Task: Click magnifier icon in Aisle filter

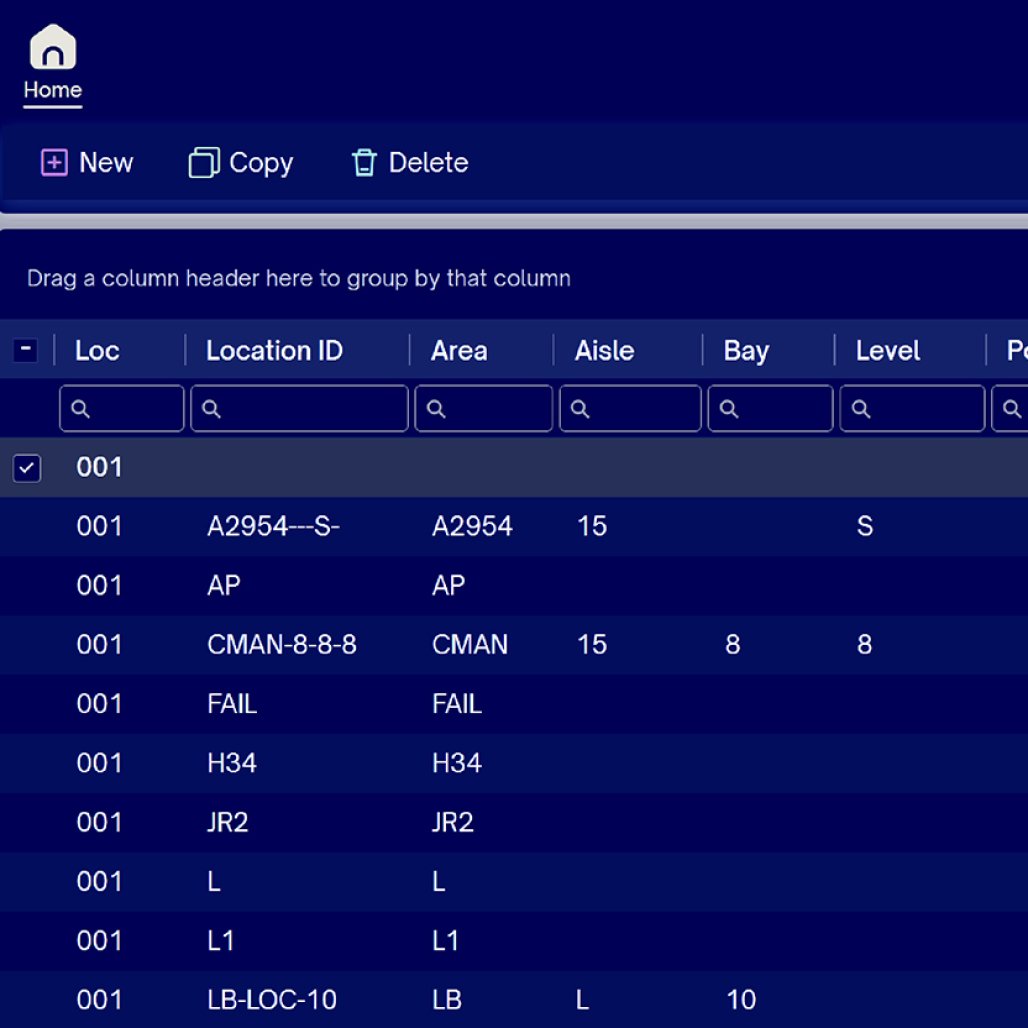Action: click(x=580, y=409)
